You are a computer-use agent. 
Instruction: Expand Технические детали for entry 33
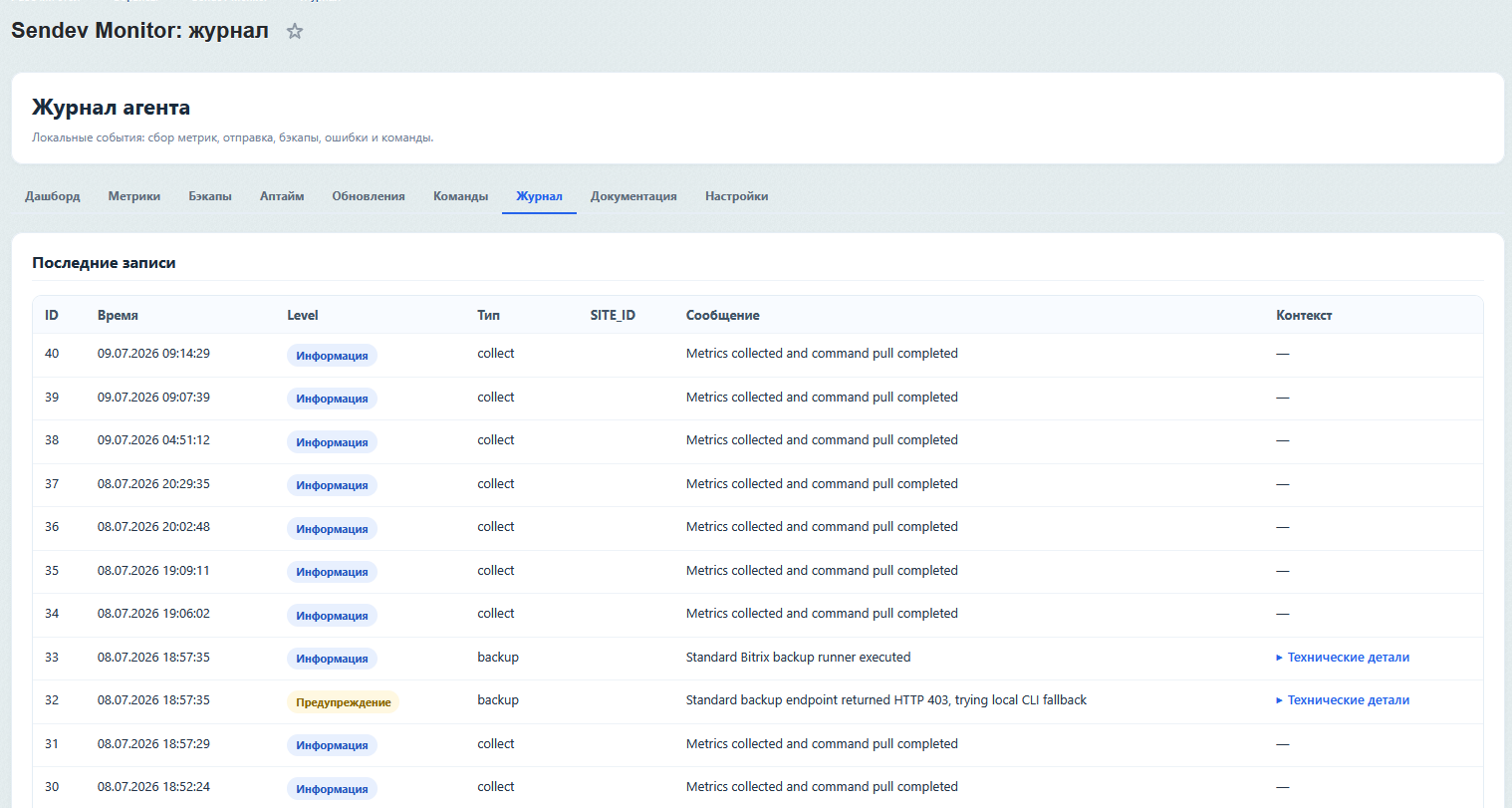1343,657
